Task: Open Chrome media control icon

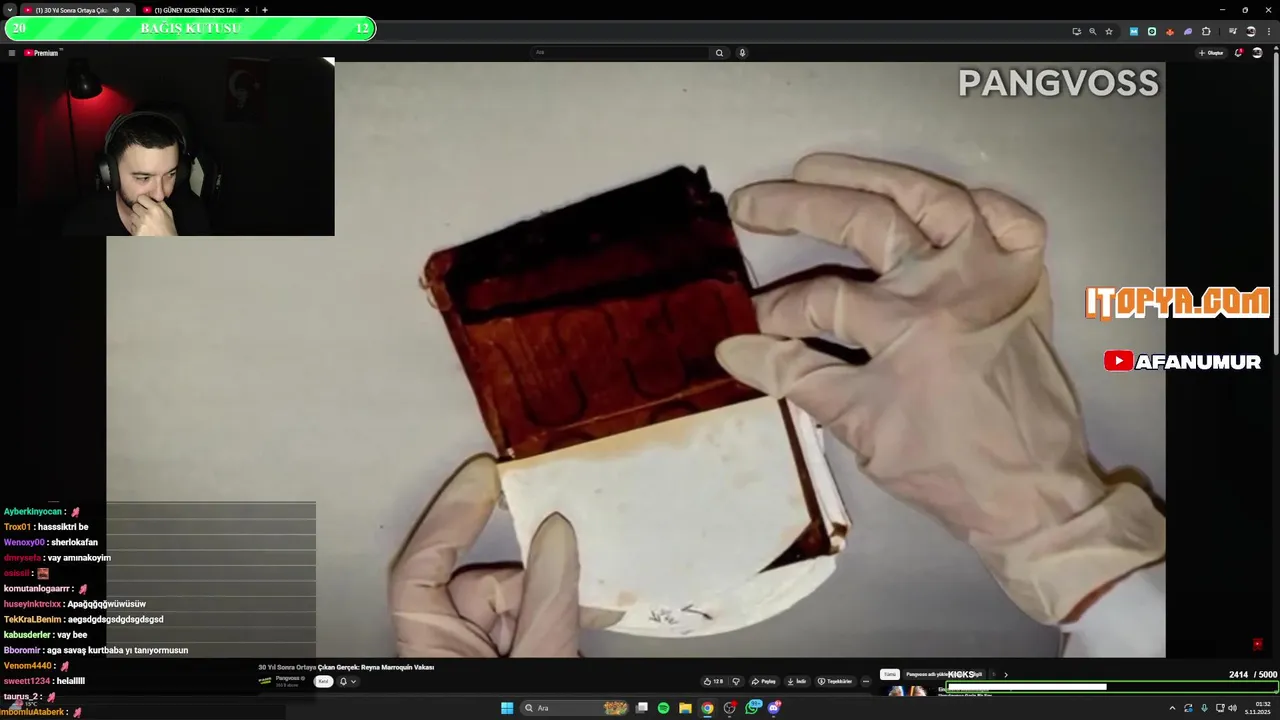Action: (x=1233, y=32)
